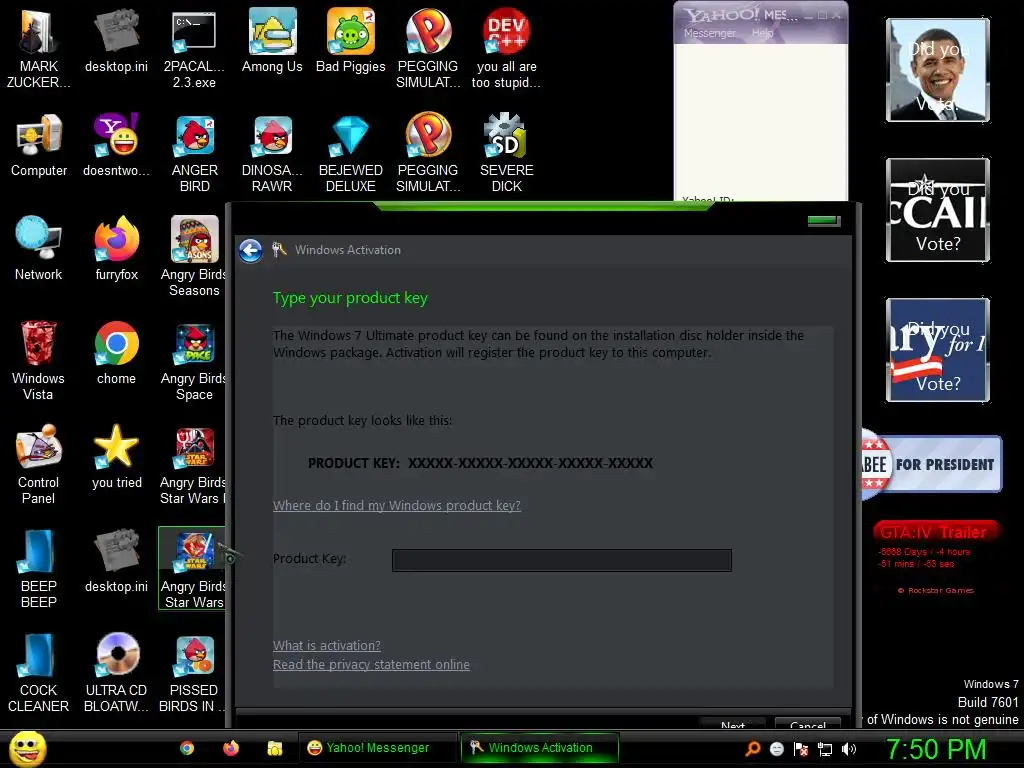Launch the ULTRA CD BLOATW... disc shortcut
1024x768 pixels.
coord(116,672)
